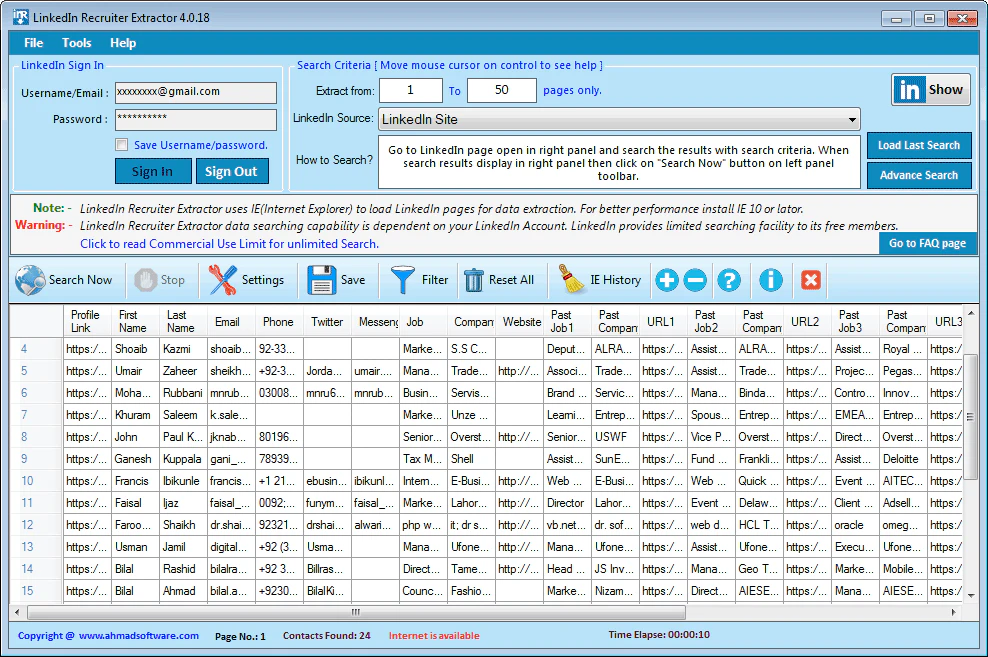
Task: Click the Username/Email input field
Action: (195, 92)
